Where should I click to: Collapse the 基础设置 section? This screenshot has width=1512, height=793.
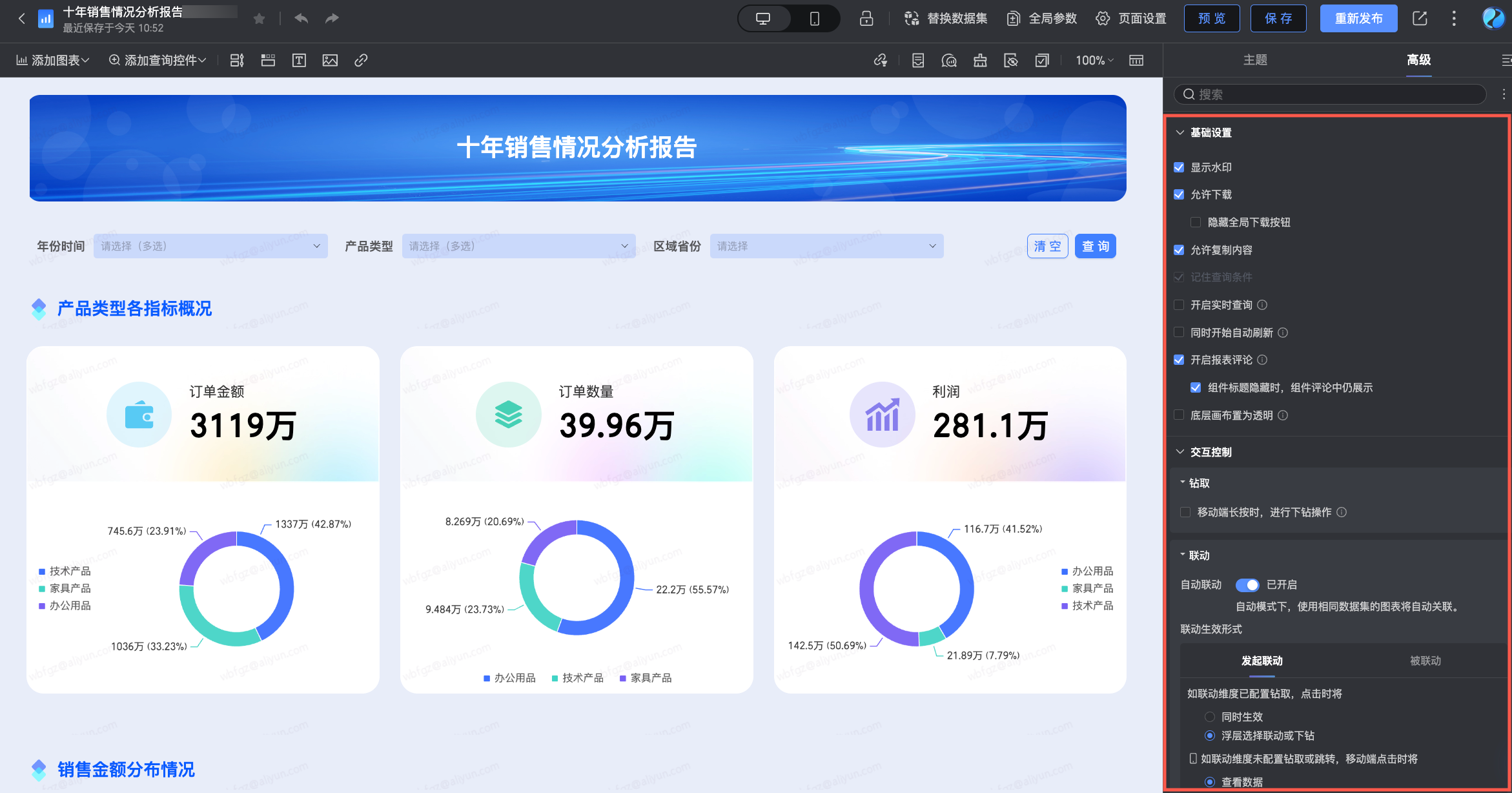(1180, 132)
